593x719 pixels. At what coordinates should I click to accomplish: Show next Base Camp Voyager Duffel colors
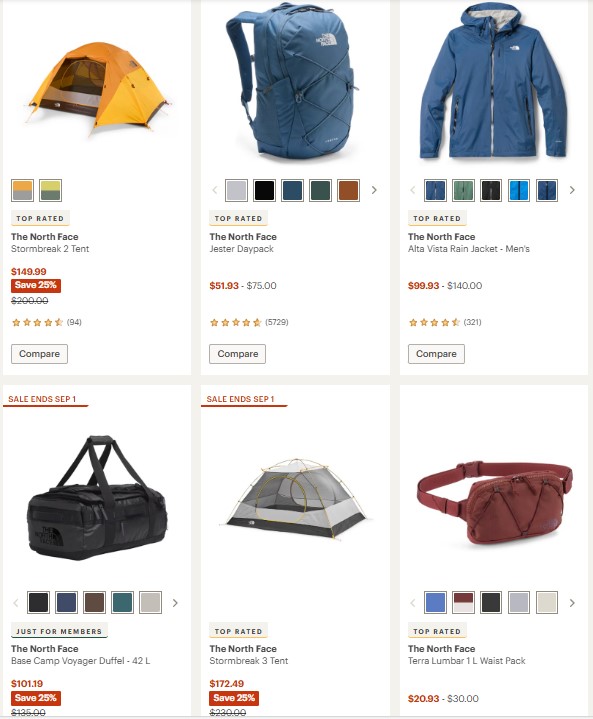coord(175,603)
